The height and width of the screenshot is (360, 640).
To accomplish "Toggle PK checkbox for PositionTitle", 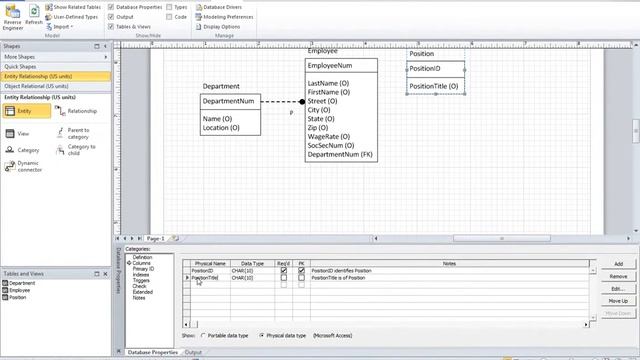I will pos(301,278).
